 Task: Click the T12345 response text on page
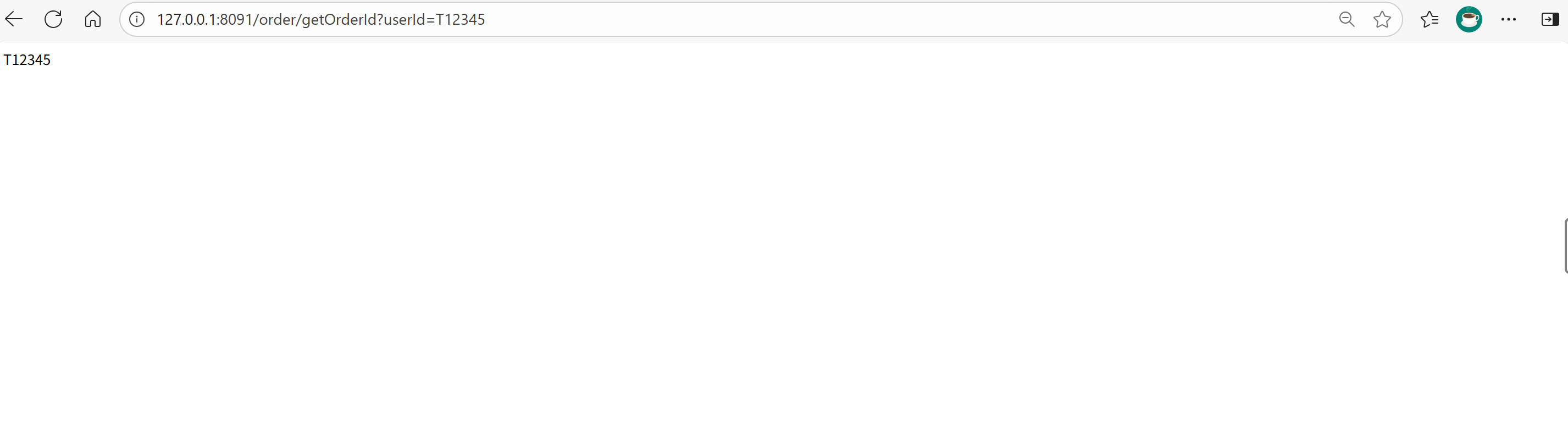coord(27,60)
